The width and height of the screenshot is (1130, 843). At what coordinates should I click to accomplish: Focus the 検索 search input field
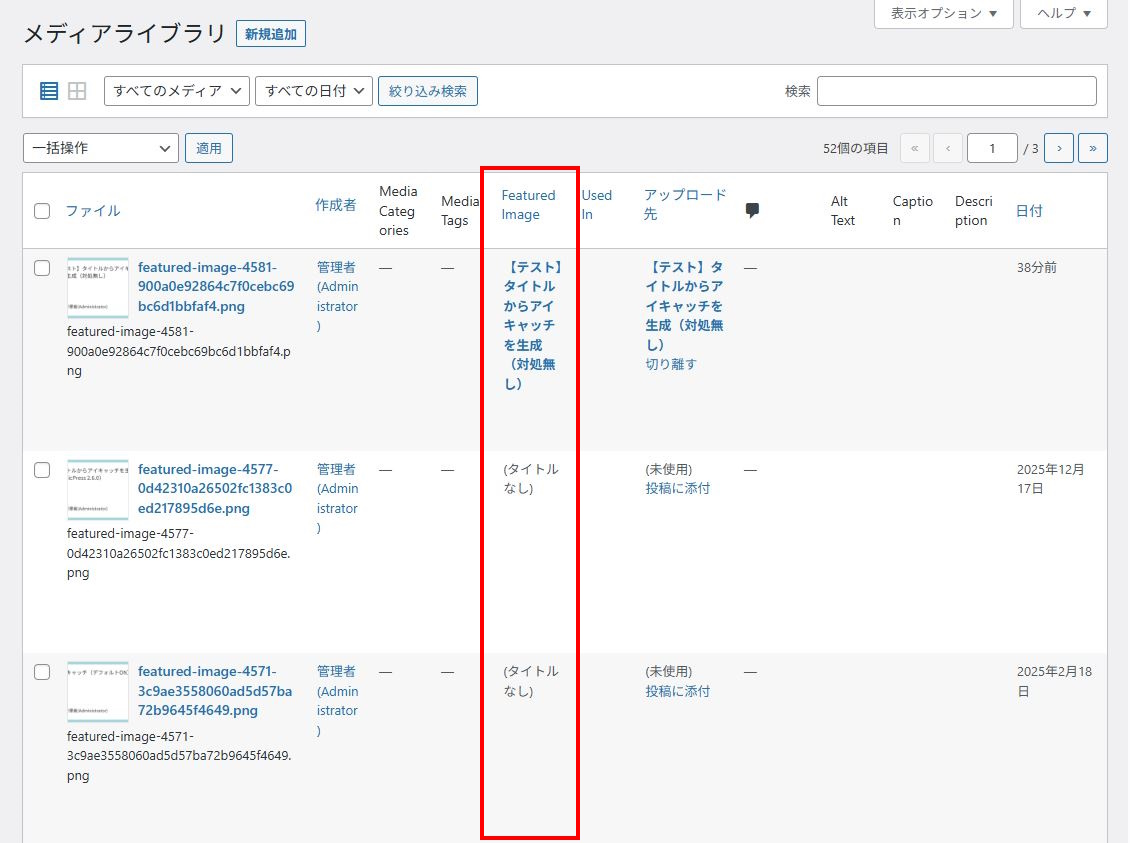(956, 91)
